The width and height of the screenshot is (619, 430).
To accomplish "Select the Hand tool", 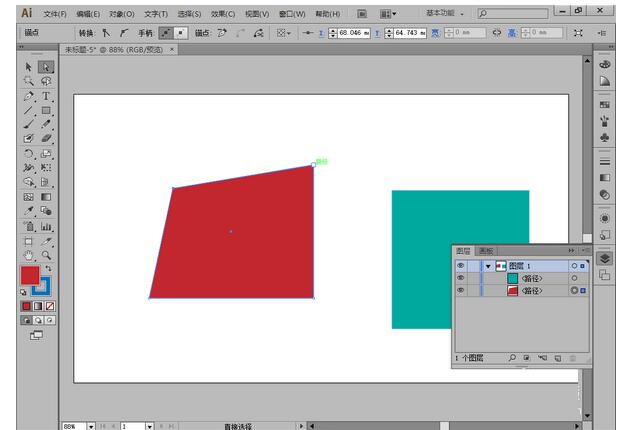I will pyautogui.click(x=29, y=255).
